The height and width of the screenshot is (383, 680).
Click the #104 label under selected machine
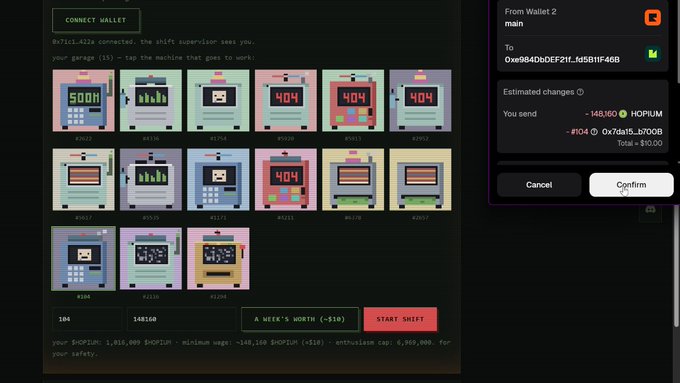point(84,297)
